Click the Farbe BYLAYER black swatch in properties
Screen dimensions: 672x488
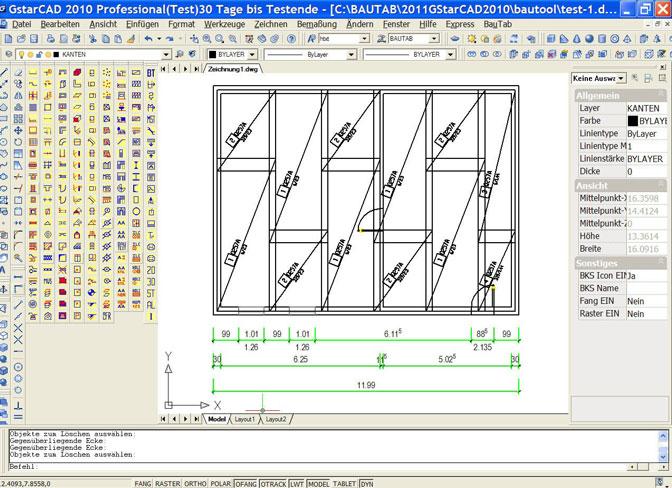(633, 121)
